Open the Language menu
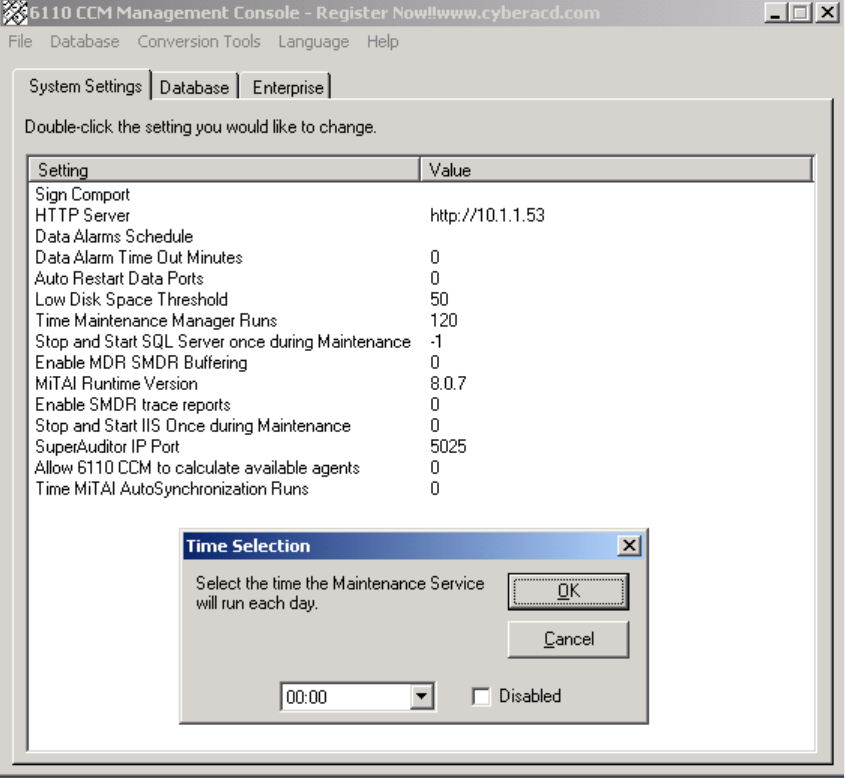The width and height of the screenshot is (845, 778). point(314,41)
